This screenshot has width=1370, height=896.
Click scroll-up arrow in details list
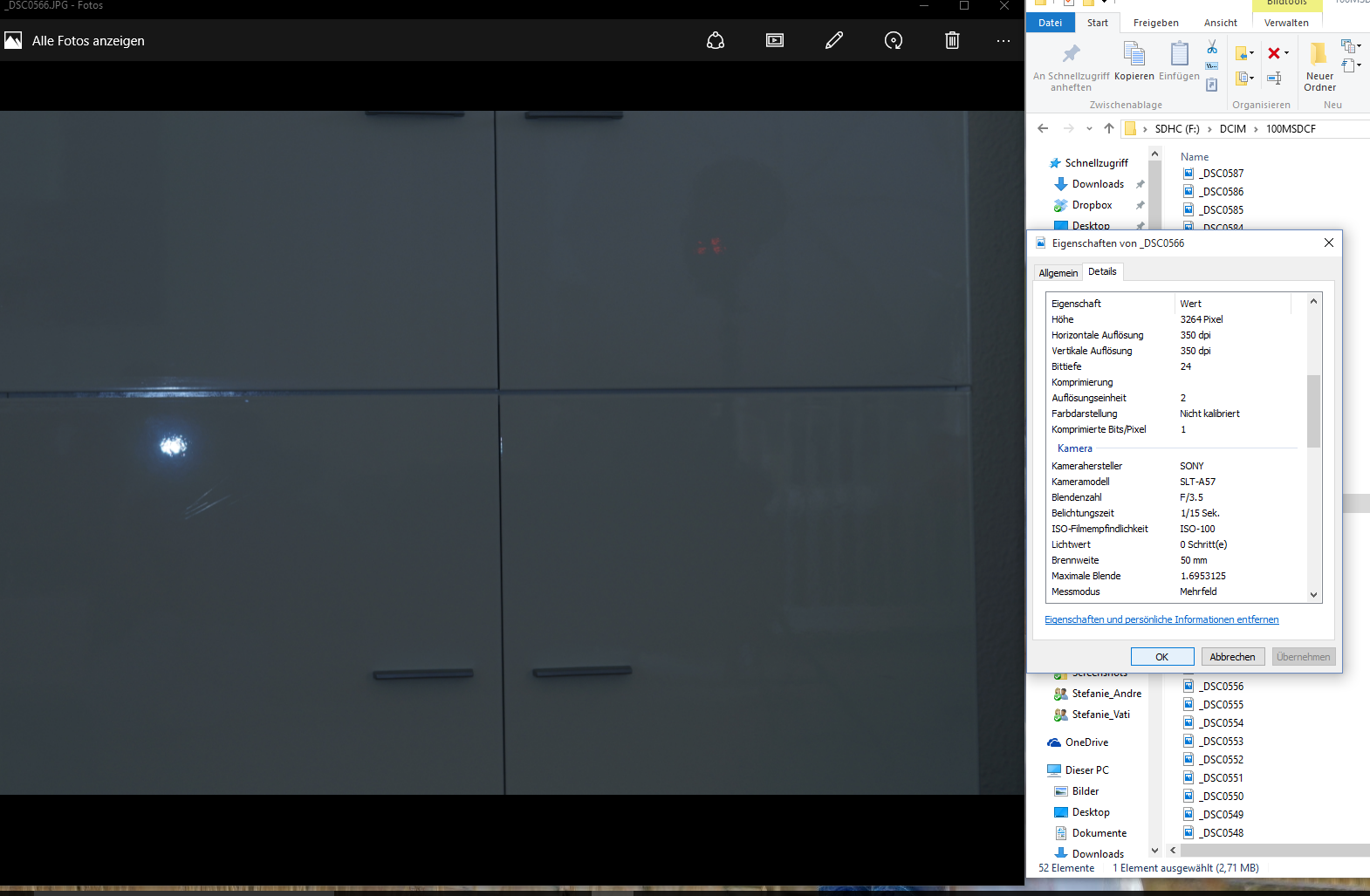pos(1313,302)
